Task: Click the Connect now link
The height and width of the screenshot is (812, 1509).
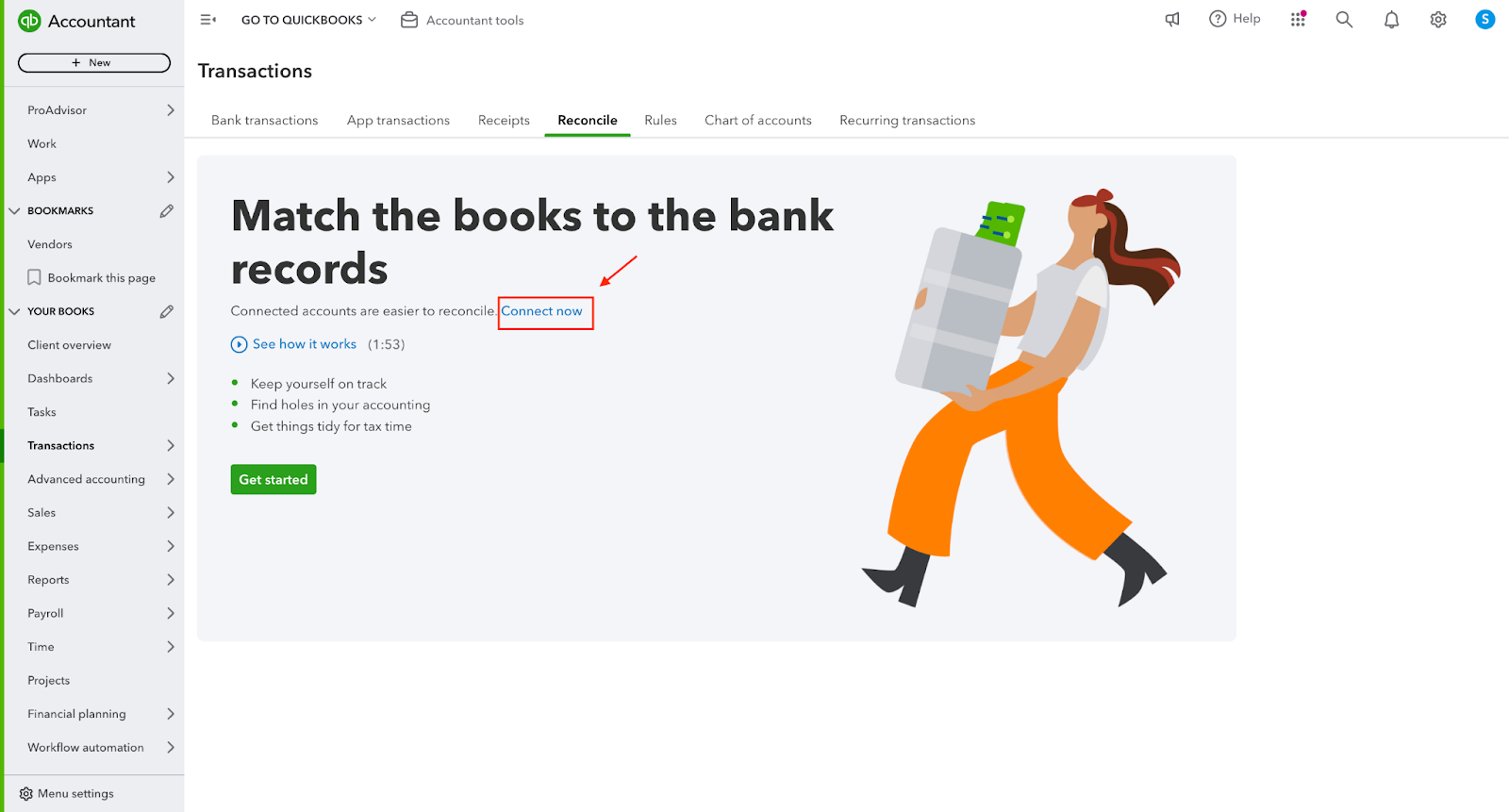Action: tap(542, 311)
